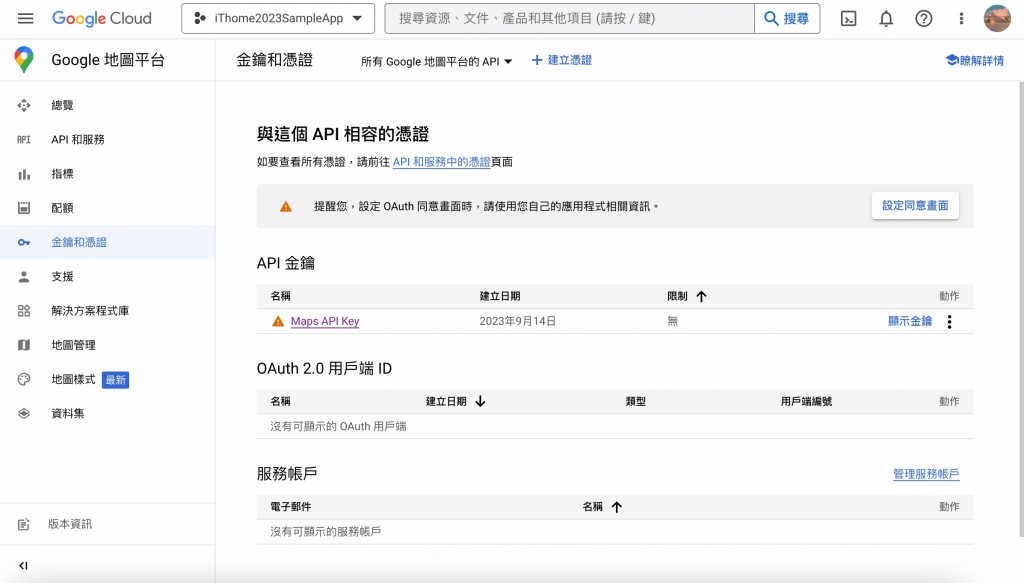
Task: Click the warning icon beside Maps API Key
Action: tap(278, 321)
